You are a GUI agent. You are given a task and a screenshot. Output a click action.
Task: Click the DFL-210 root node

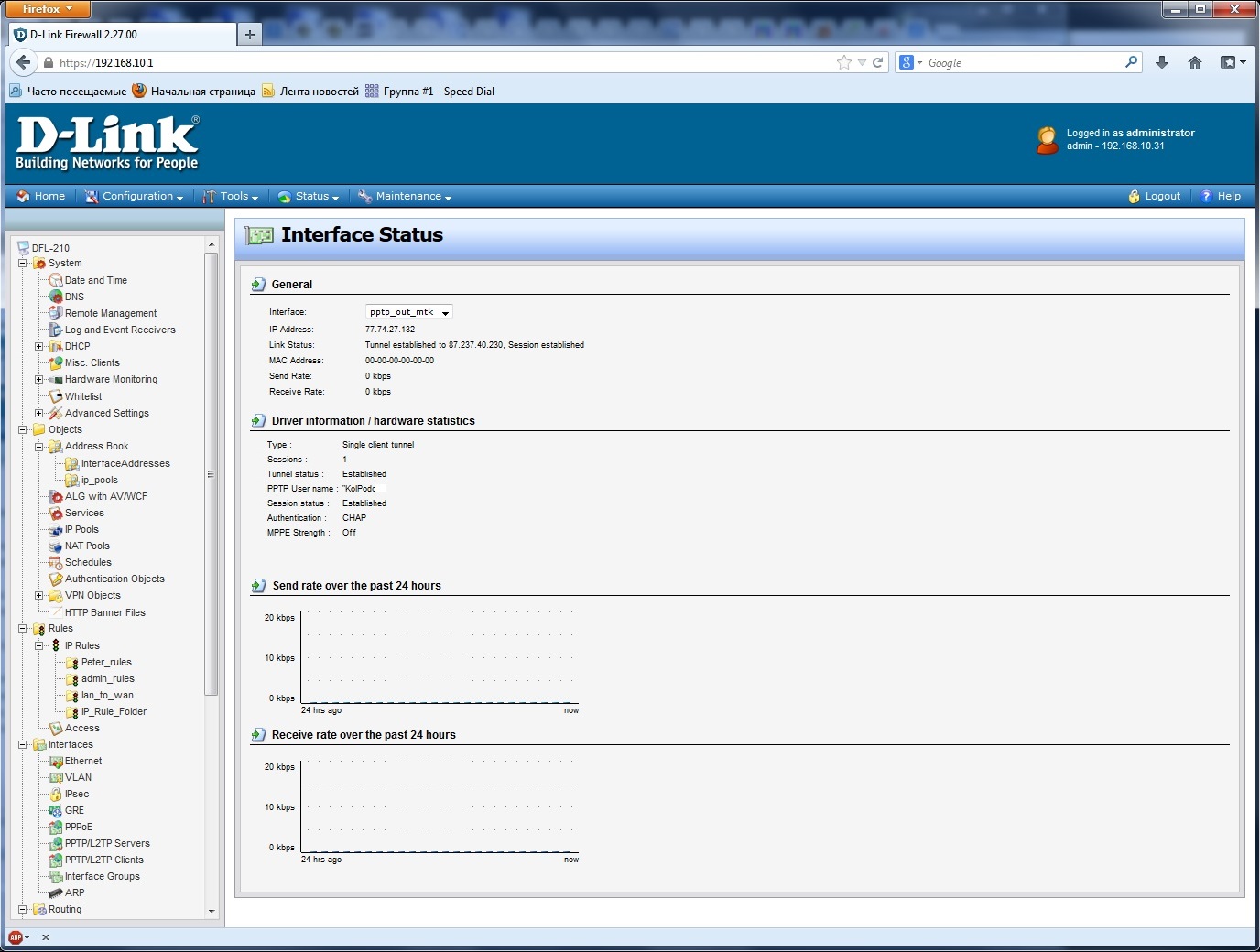pos(50,248)
